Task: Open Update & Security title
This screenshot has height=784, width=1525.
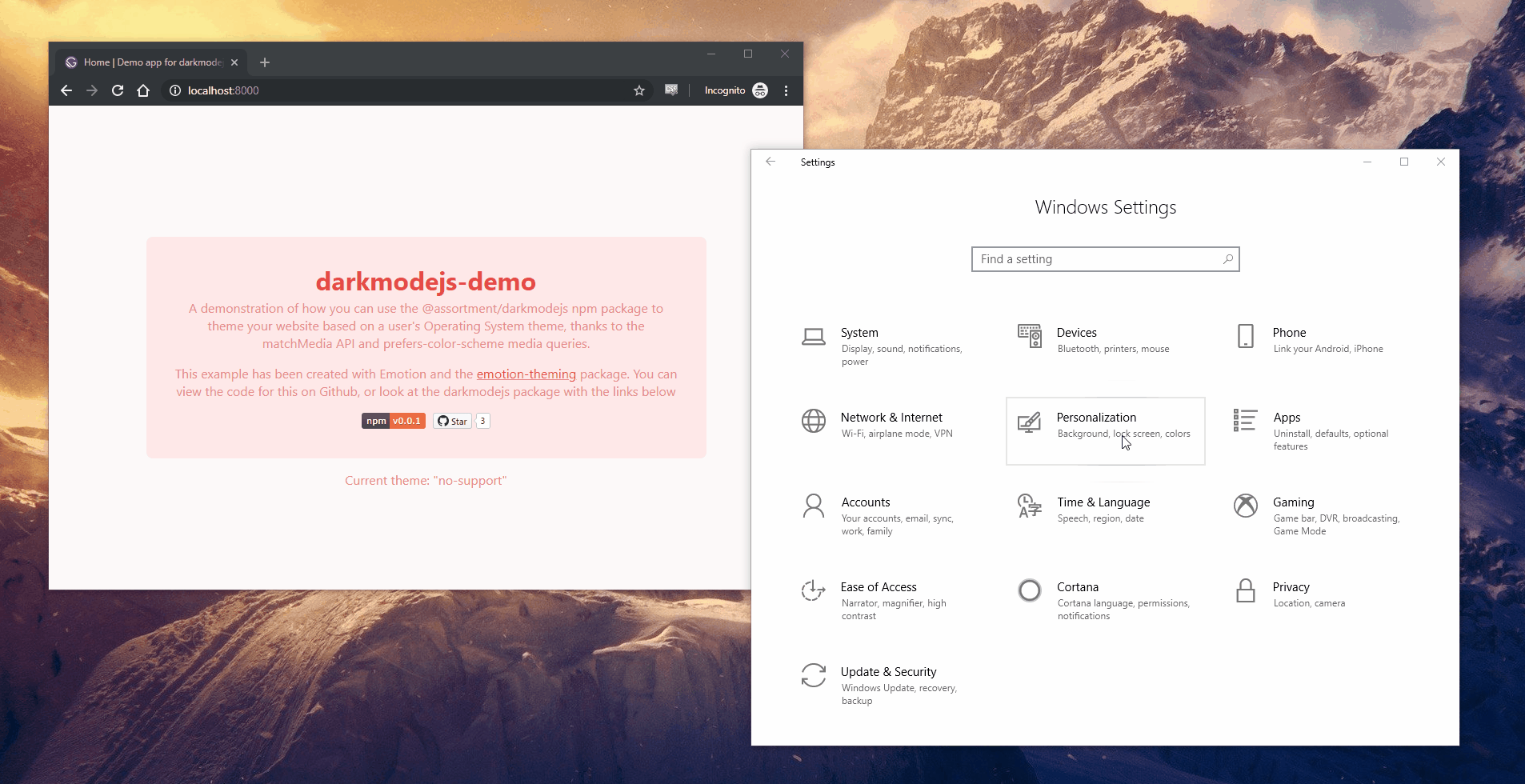Action: (888, 672)
